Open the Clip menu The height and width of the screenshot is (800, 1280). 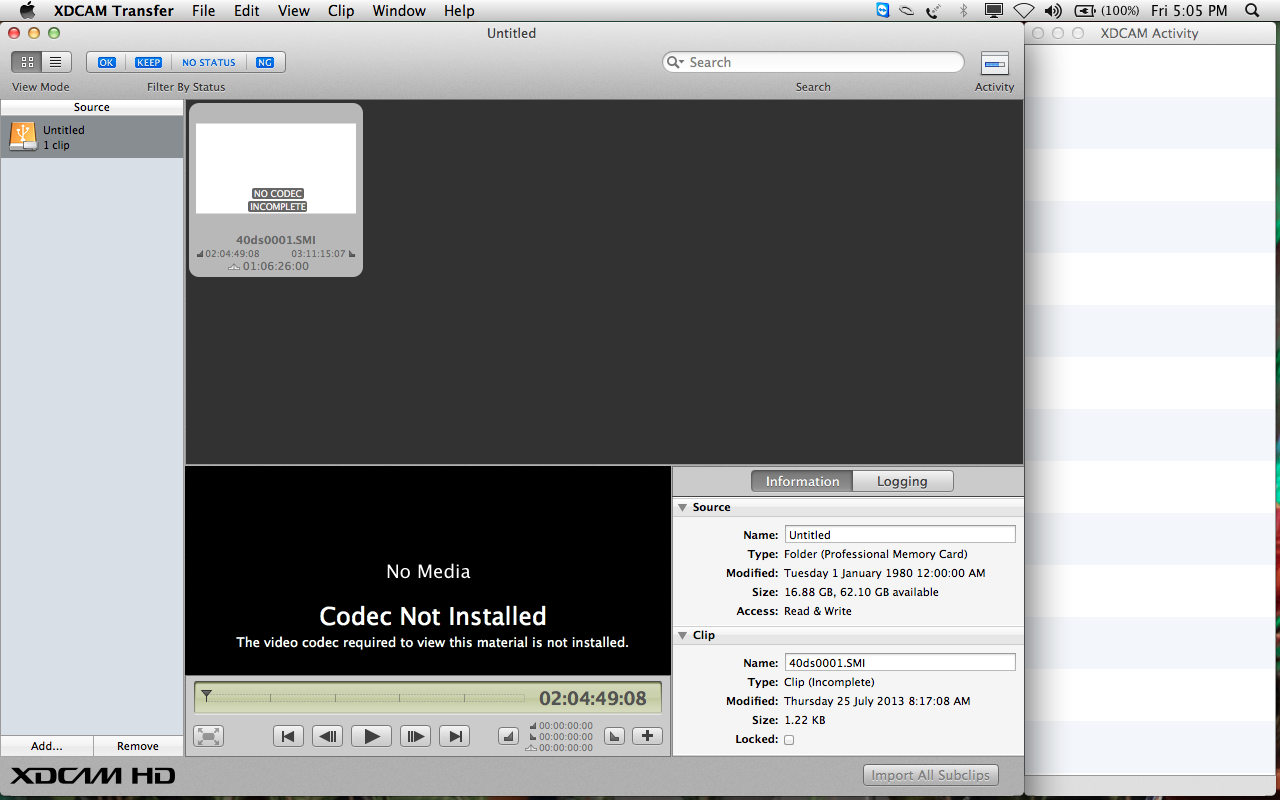click(x=341, y=11)
